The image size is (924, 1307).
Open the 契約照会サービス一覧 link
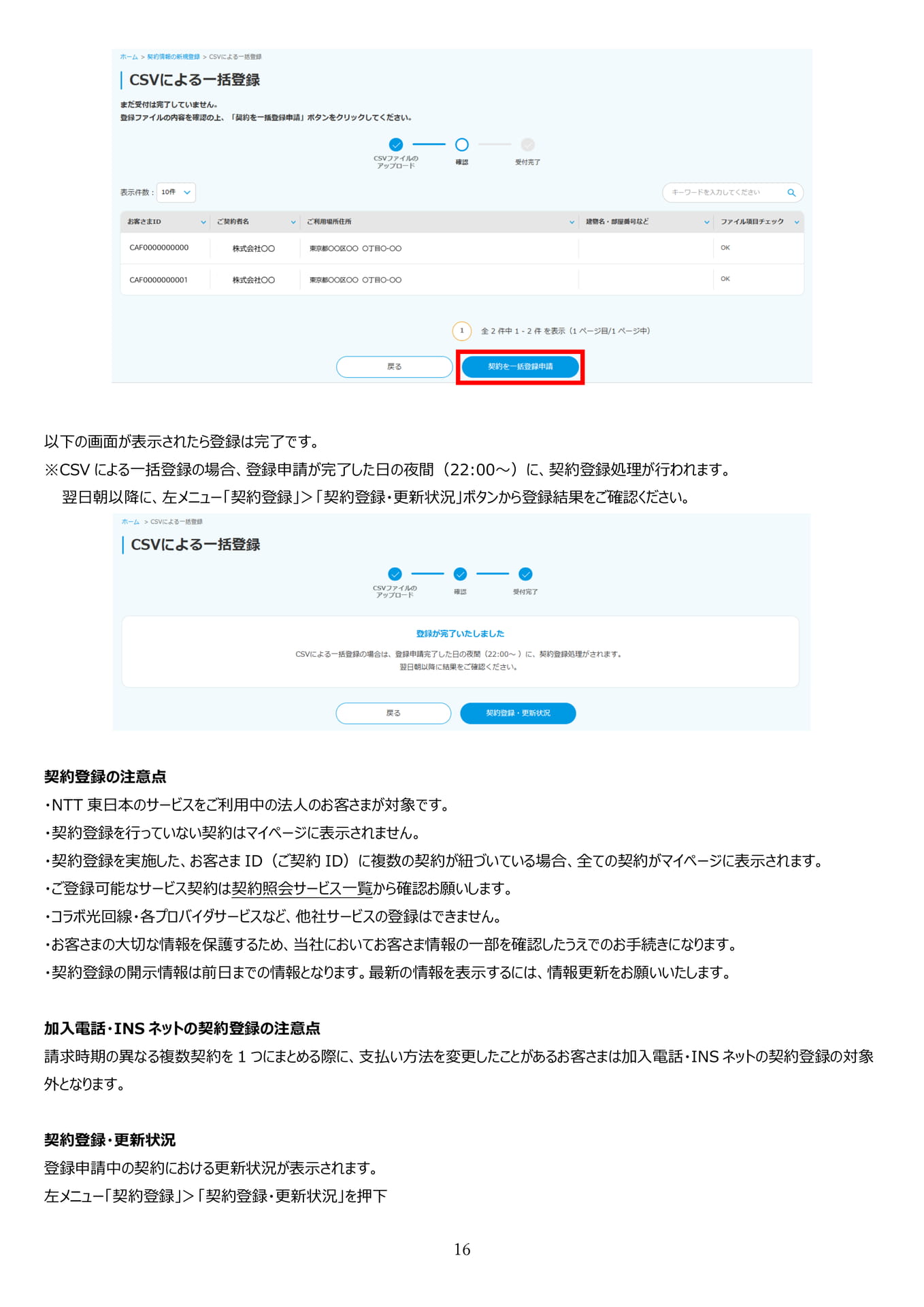(302, 888)
